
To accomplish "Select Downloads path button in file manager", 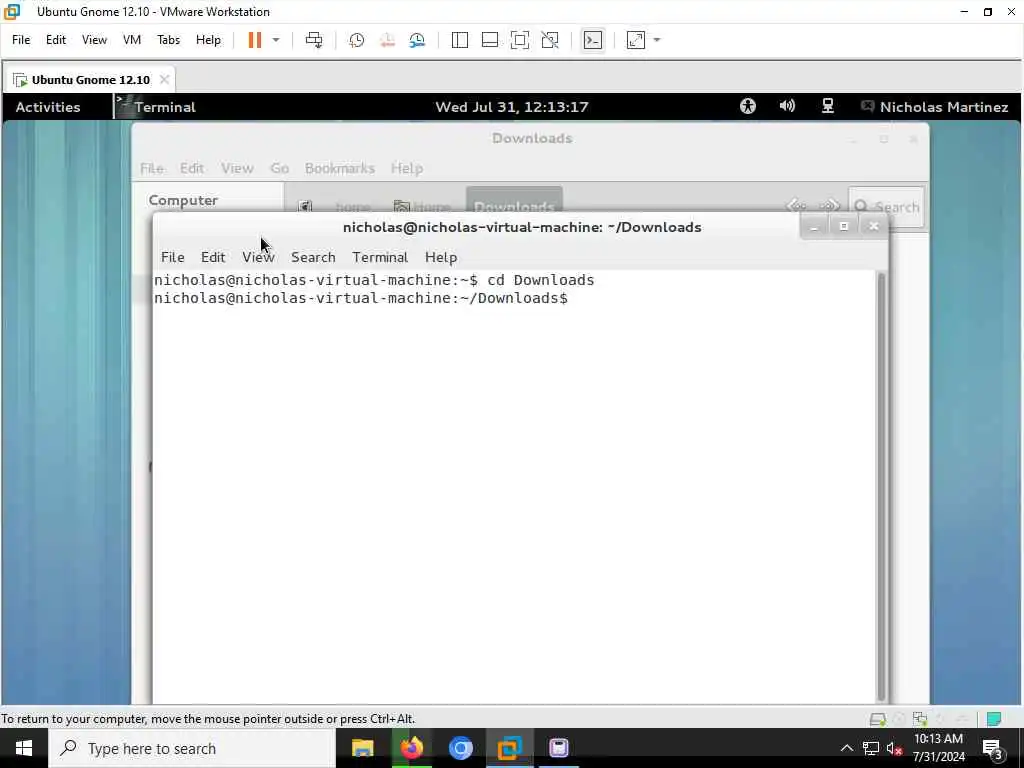I will 514,201.
